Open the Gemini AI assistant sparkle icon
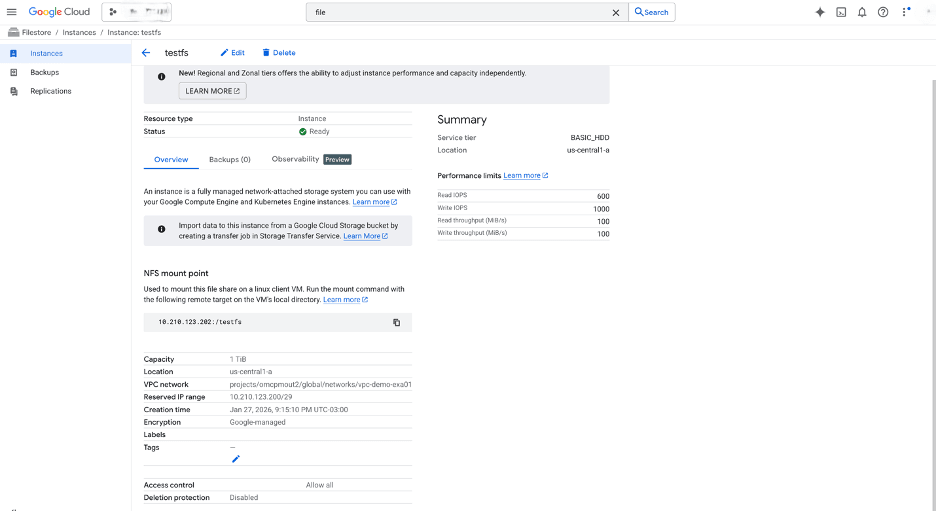The image size is (936, 512). [820, 12]
